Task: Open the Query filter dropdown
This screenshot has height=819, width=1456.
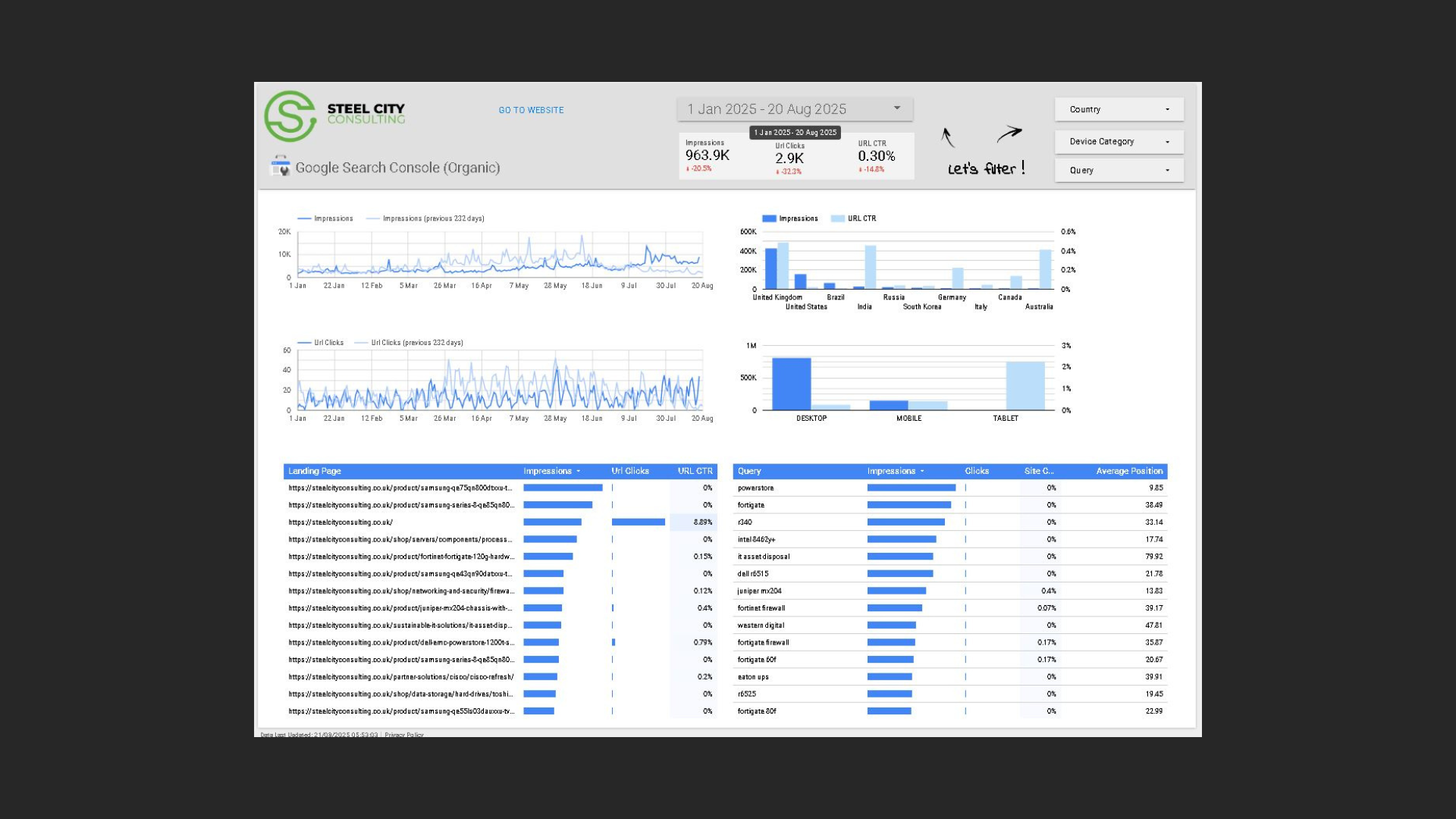Action: pyautogui.click(x=1119, y=171)
